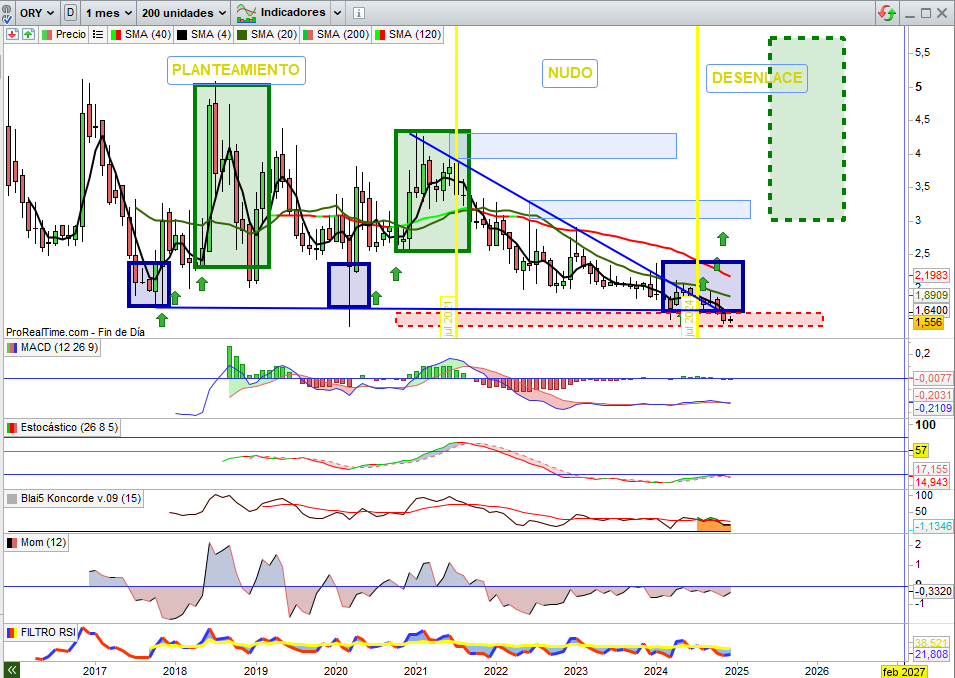Click the info icon in the top toolbar
The image size is (955, 678).
pyautogui.click(x=359, y=13)
